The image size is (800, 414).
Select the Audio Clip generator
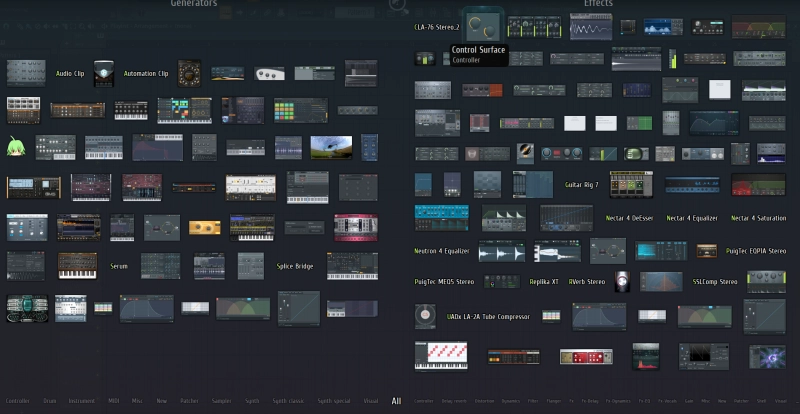70,73
